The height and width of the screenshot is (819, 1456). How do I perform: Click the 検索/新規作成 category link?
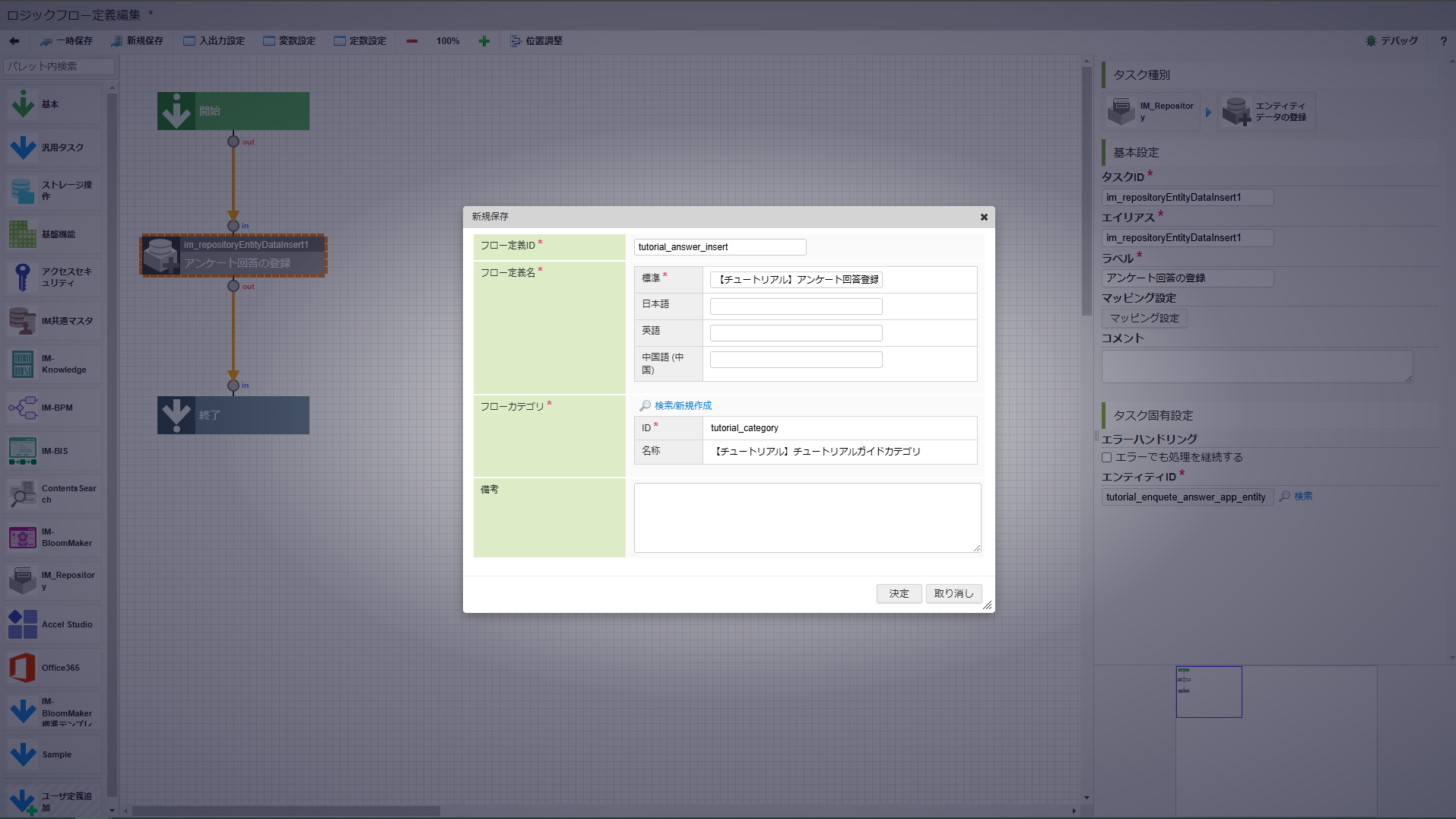coord(683,406)
